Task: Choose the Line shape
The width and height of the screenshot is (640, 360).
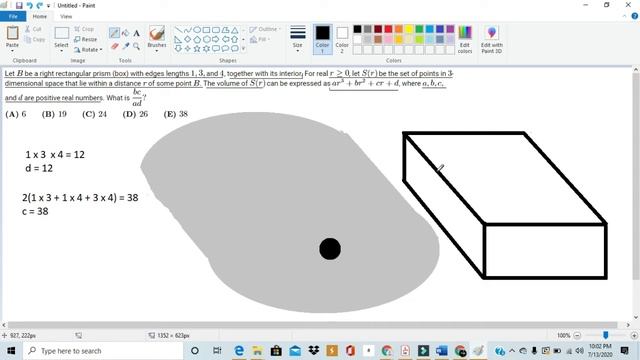Action: coord(178,30)
